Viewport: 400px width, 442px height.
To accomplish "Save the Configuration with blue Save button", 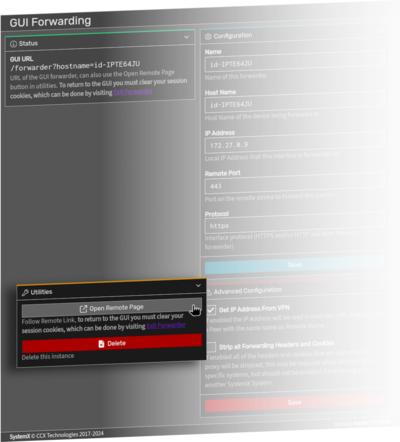I will pos(294,265).
